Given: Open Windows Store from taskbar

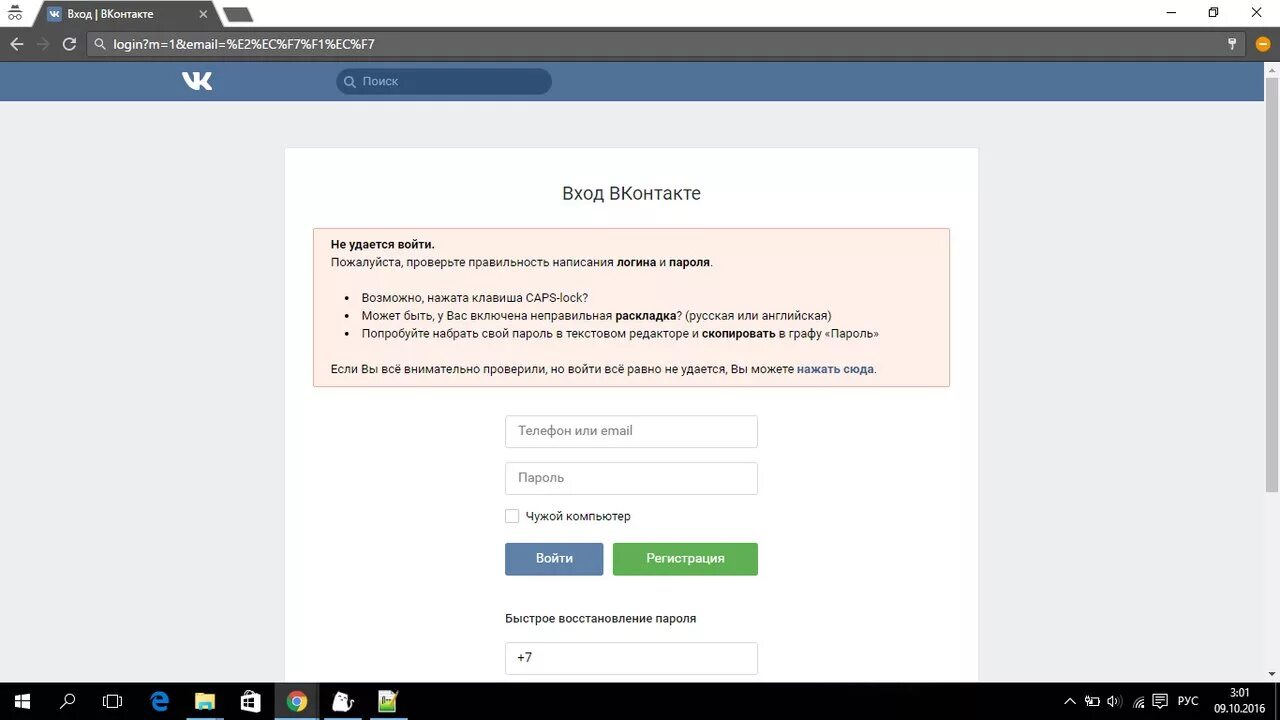Looking at the screenshot, I should (250, 701).
